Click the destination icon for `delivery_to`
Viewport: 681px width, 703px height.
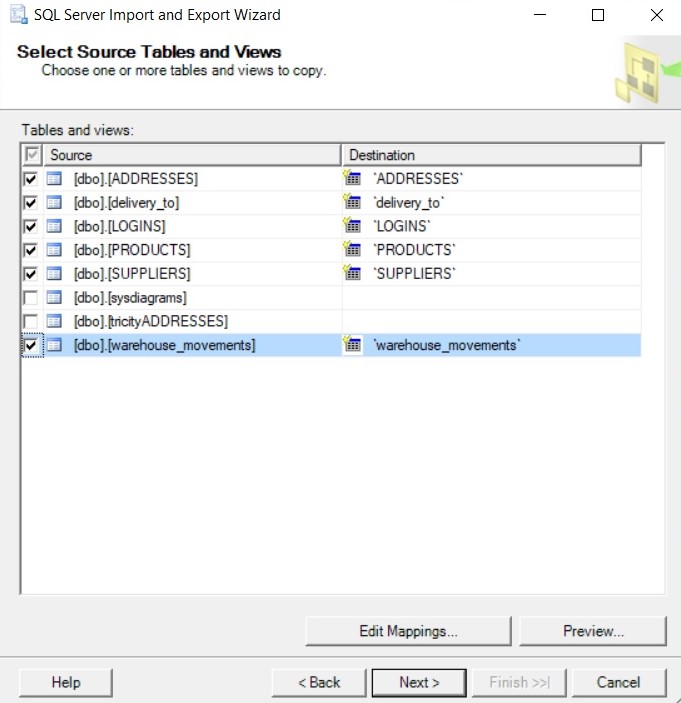(x=352, y=202)
